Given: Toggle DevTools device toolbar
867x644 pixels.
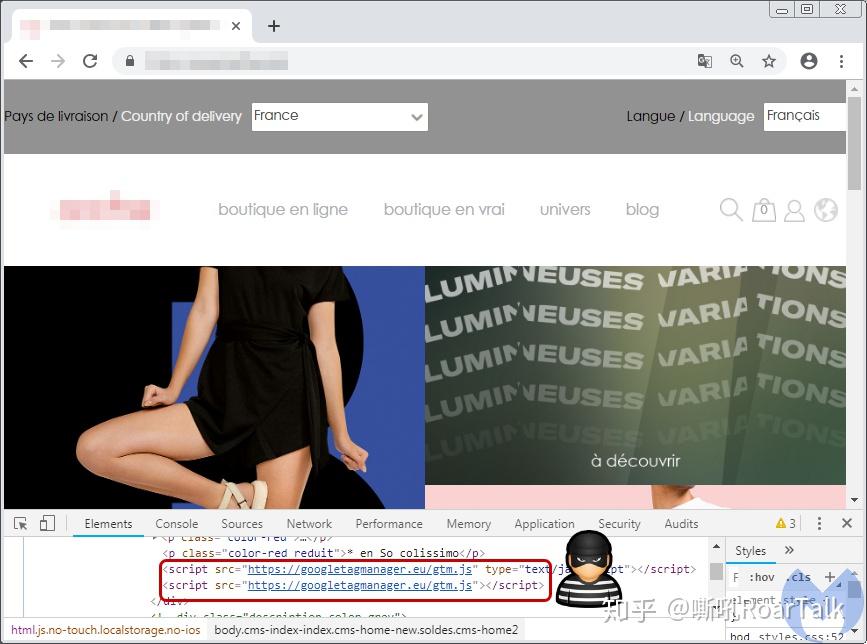Looking at the screenshot, I should (48, 523).
